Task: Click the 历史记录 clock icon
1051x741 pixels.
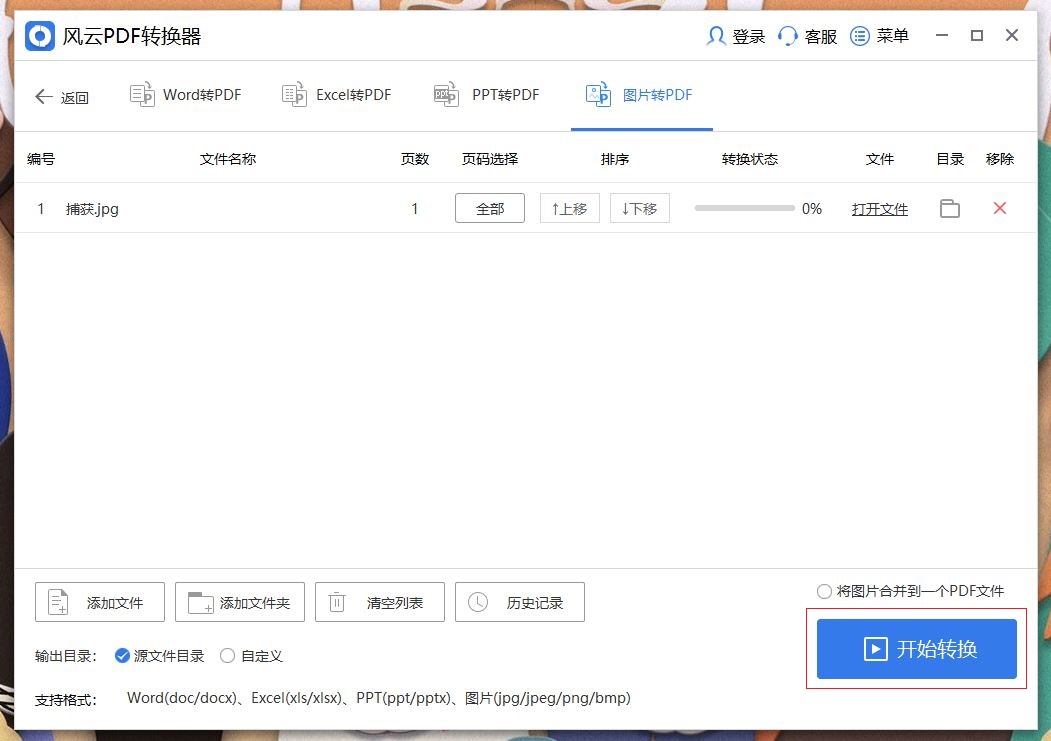Action: pyautogui.click(x=479, y=601)
